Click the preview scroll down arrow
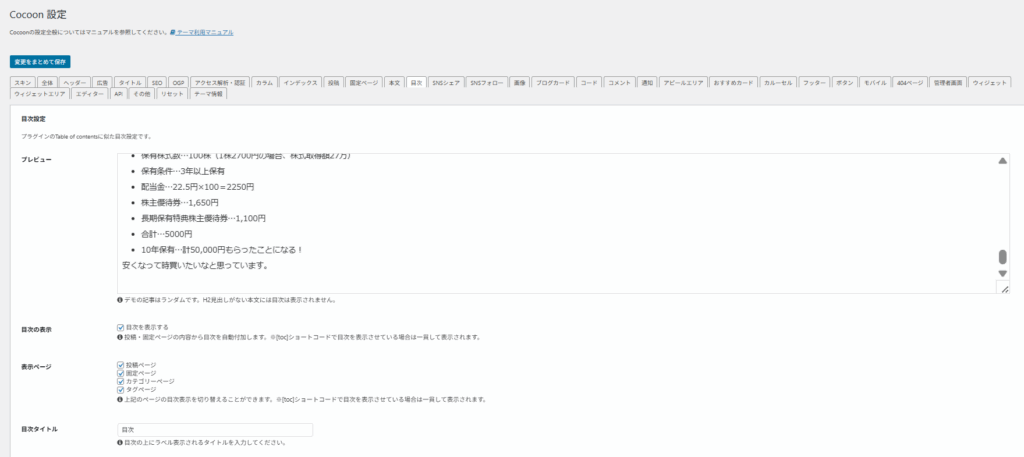 1002,273
